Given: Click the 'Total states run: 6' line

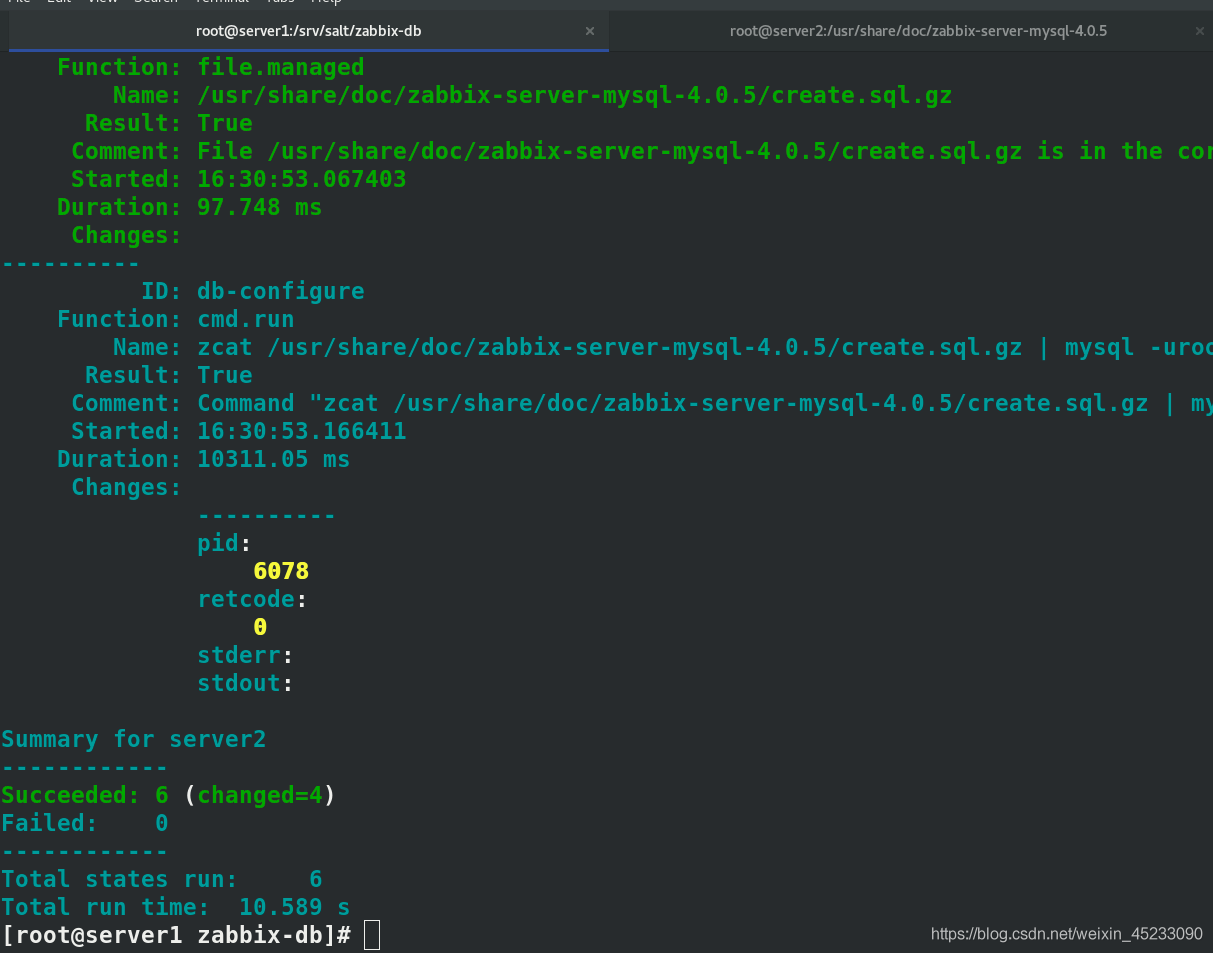Looking at the screenshot, I should click(162, 879).
